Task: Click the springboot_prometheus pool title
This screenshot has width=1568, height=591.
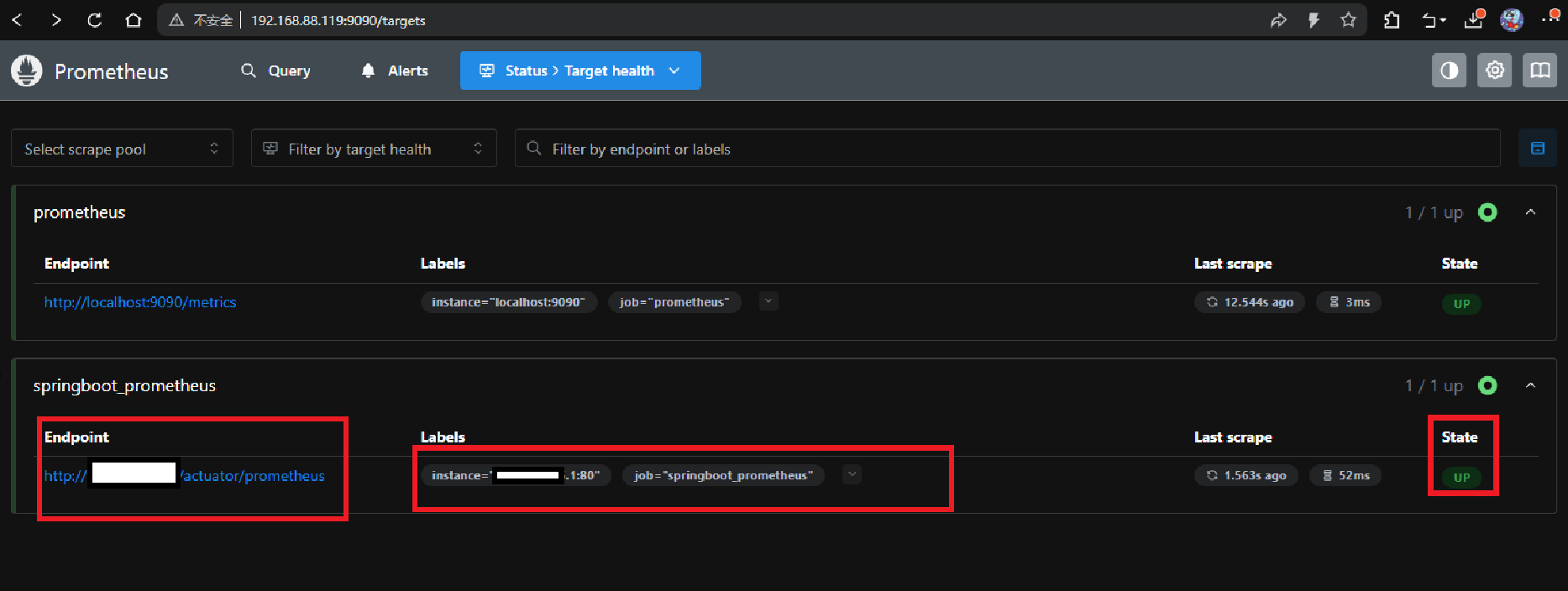Action: 124,385
